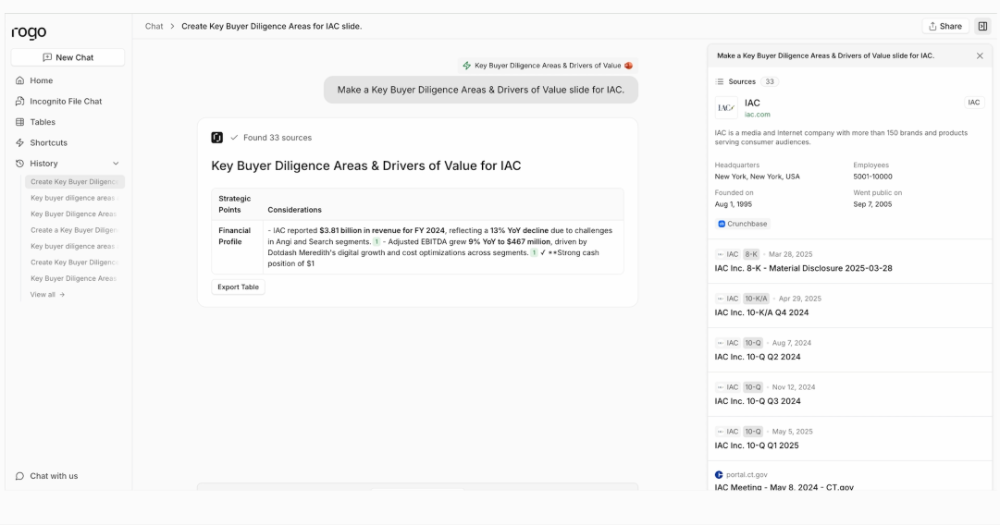
Task: Click View all in History
Action: tap(47, 294)
